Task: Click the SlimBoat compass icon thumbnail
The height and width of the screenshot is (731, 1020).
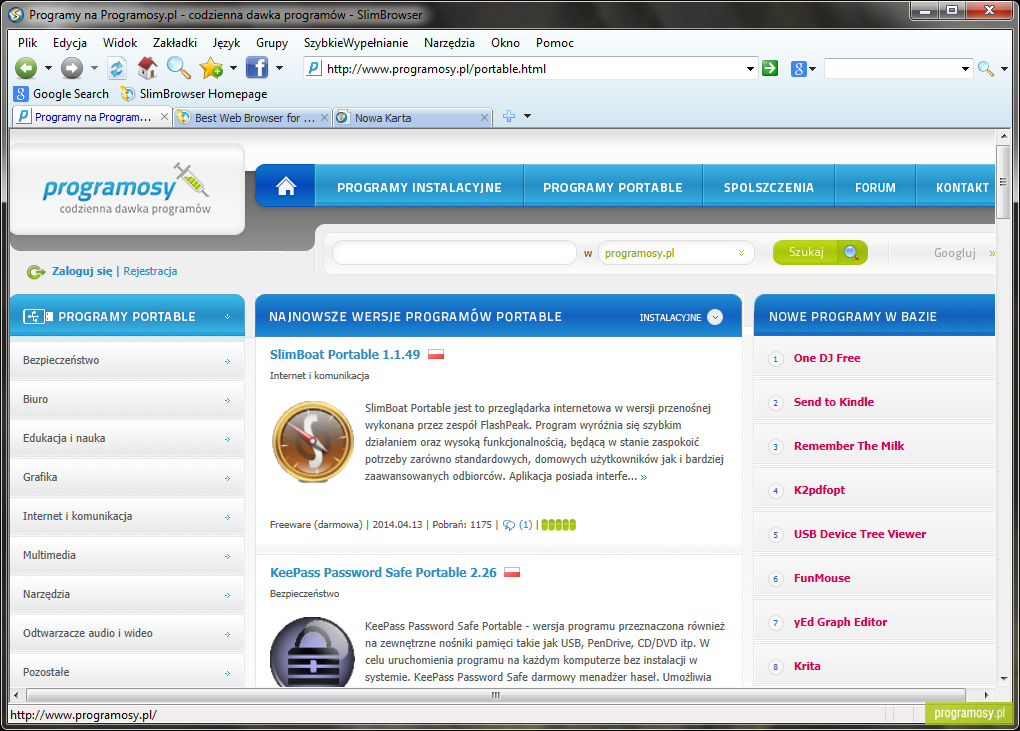Action: point(313,442)
